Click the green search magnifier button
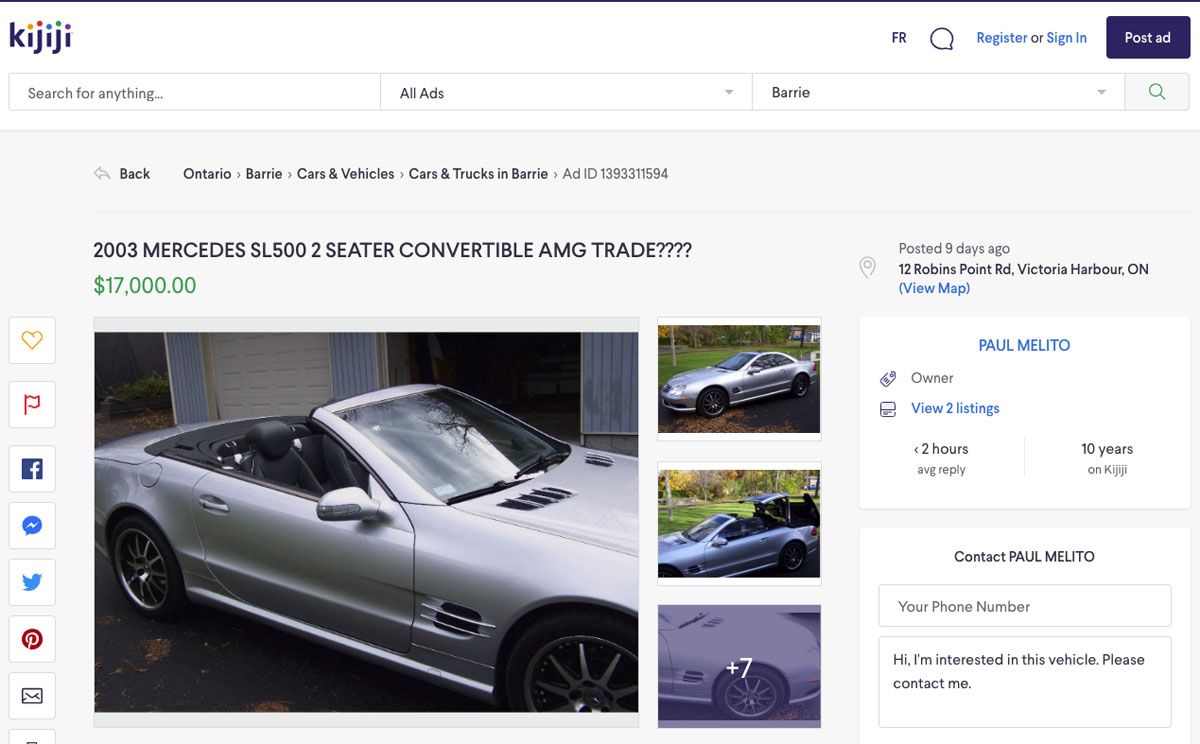Image resolution: width=1200 pixels, height=744 pixels. click(x=1157, y=91)
